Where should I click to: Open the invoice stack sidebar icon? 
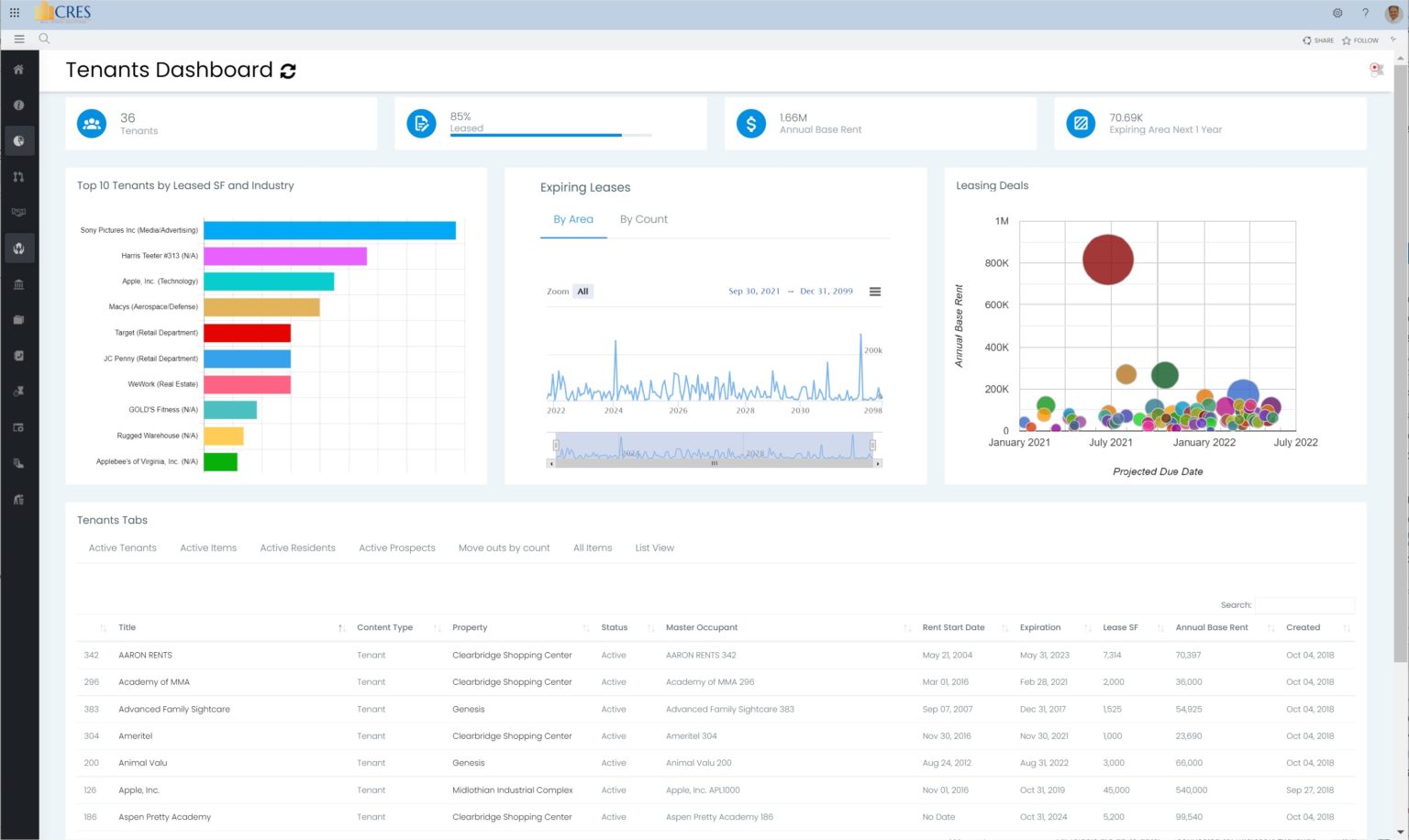coord(18,463)
